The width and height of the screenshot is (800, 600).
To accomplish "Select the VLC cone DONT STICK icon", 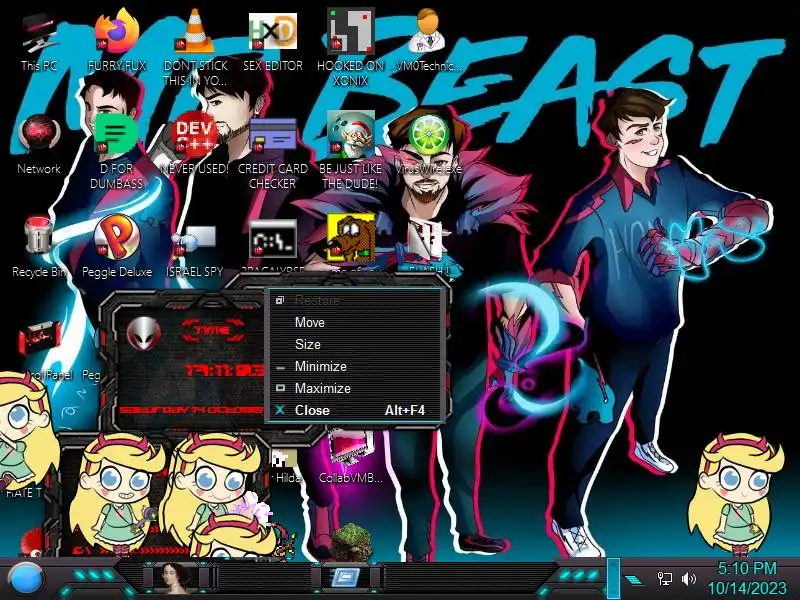I will [x=195, y=47].
